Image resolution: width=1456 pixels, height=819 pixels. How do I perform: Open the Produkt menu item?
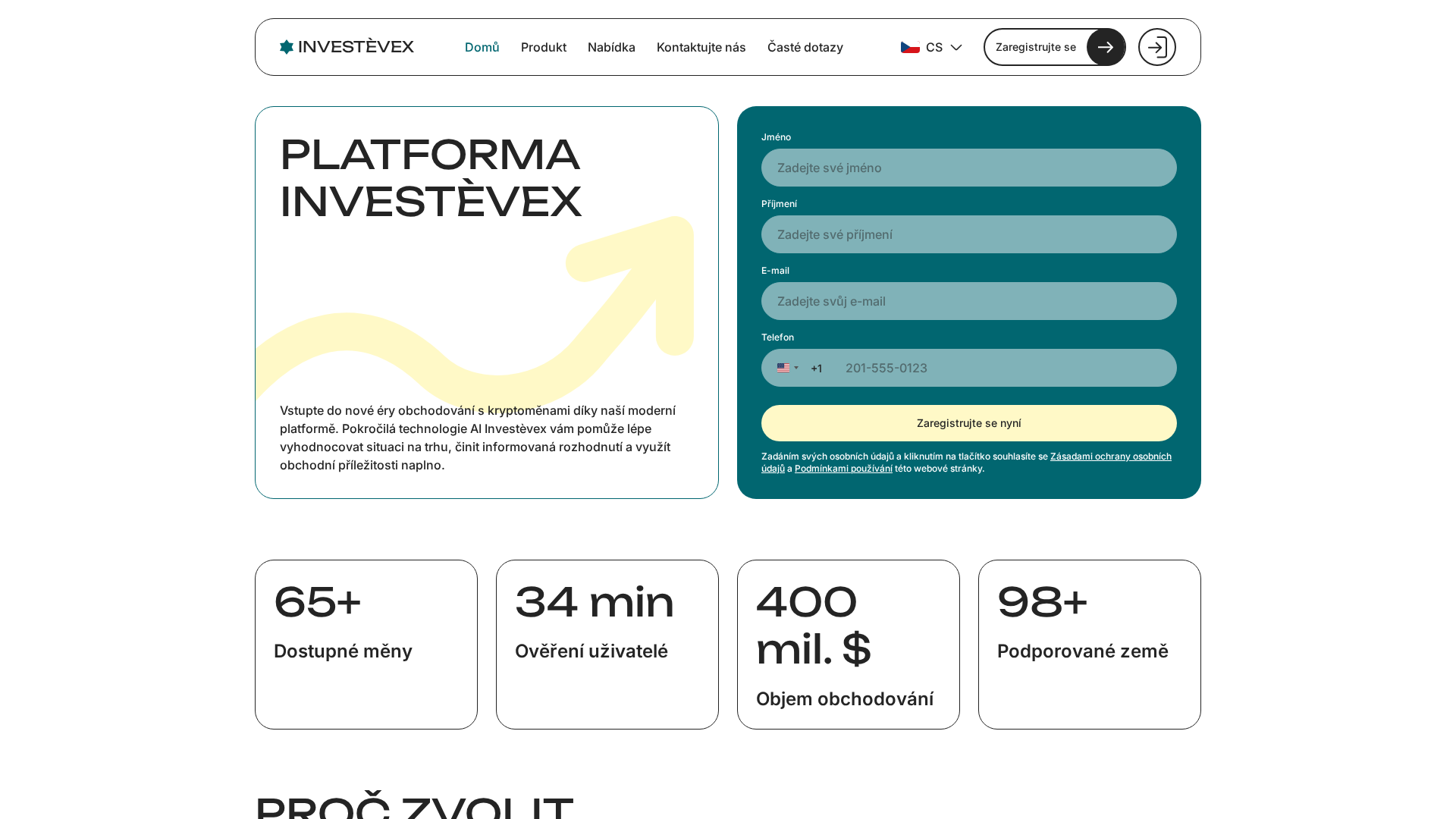543,47
